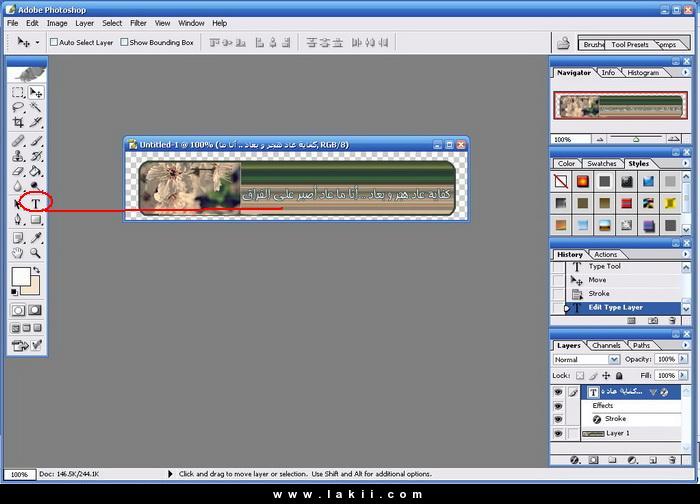Open Opacity slider arrow
This screenshot has width=700, height=504.
coord(683,359)
